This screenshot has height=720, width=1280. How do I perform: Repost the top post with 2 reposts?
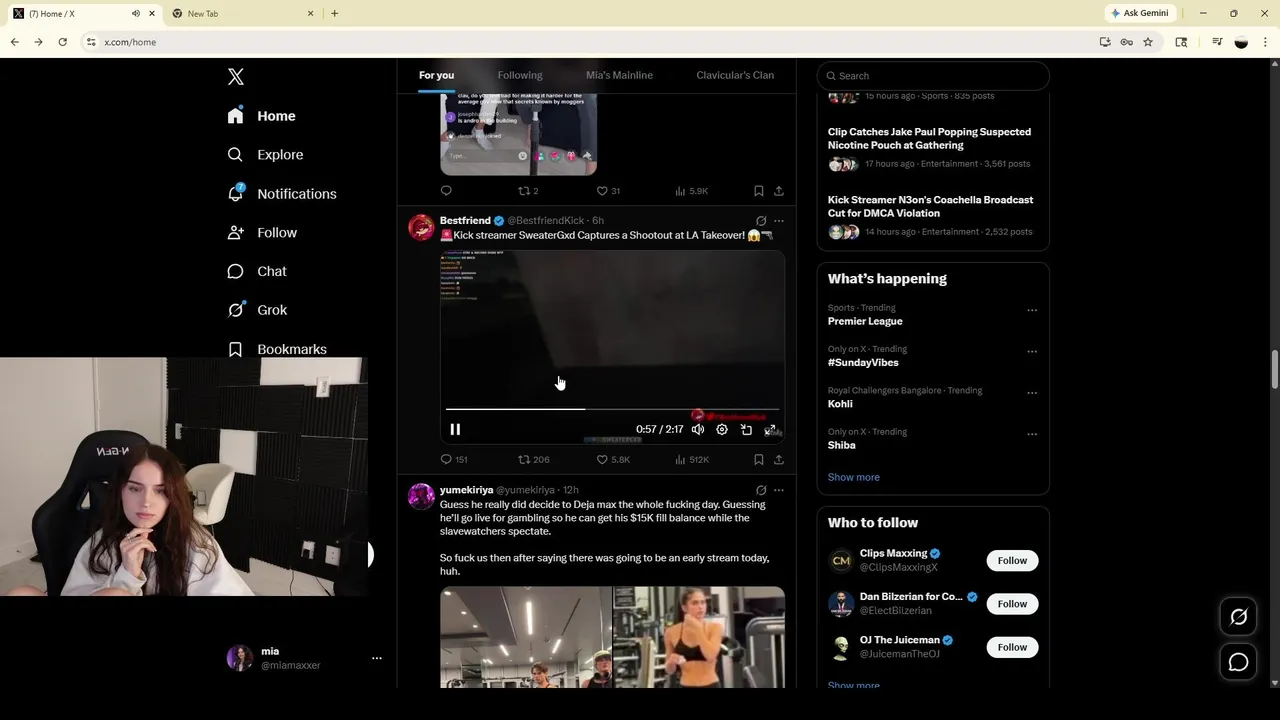[528, 191]
